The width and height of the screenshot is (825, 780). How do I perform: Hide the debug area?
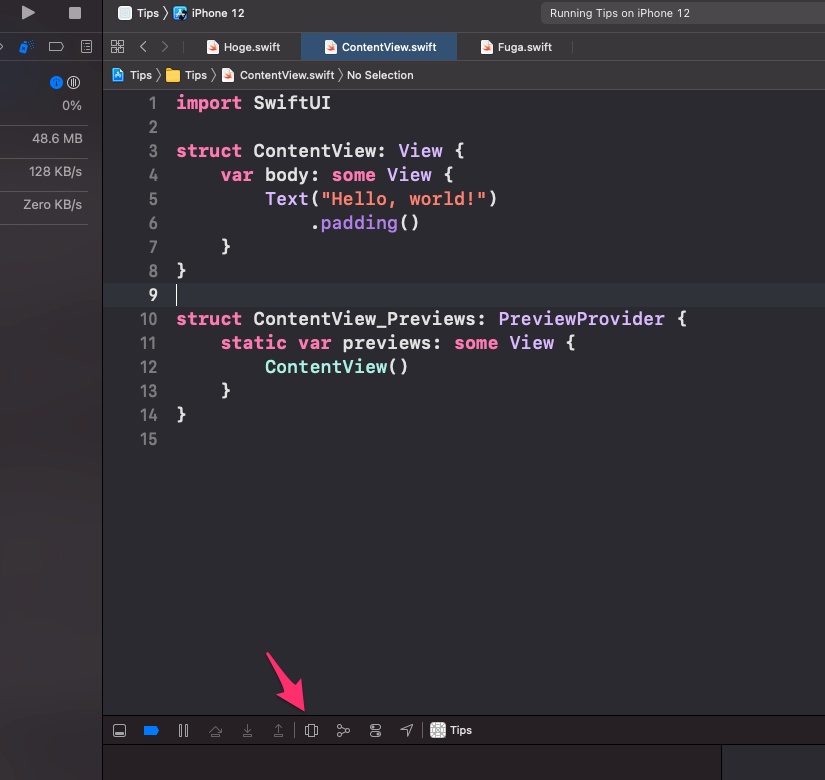click(x=119, y=731)
